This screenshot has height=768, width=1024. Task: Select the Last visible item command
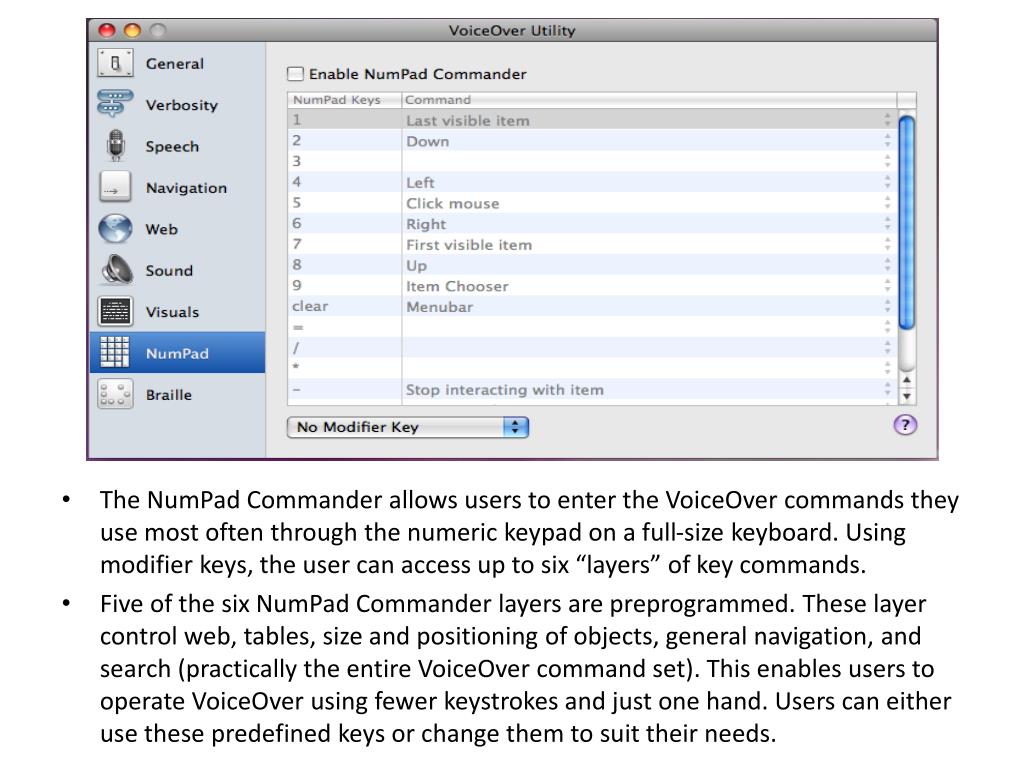(468, 121)
